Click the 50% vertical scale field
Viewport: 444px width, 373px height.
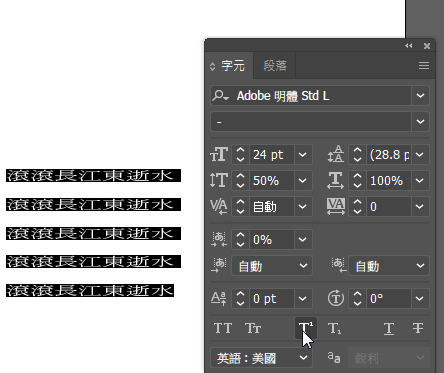click(x=272, y=180)
